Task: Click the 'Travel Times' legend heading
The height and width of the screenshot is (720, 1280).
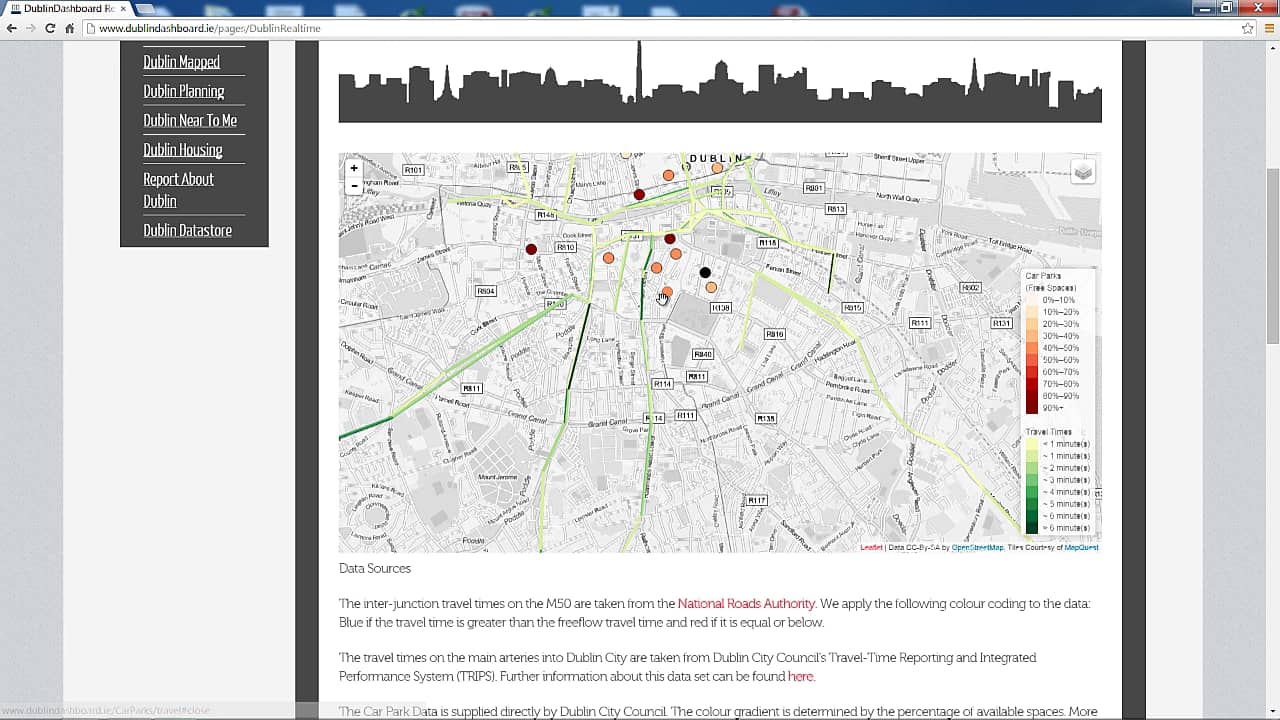Action: pos(1049,432)
